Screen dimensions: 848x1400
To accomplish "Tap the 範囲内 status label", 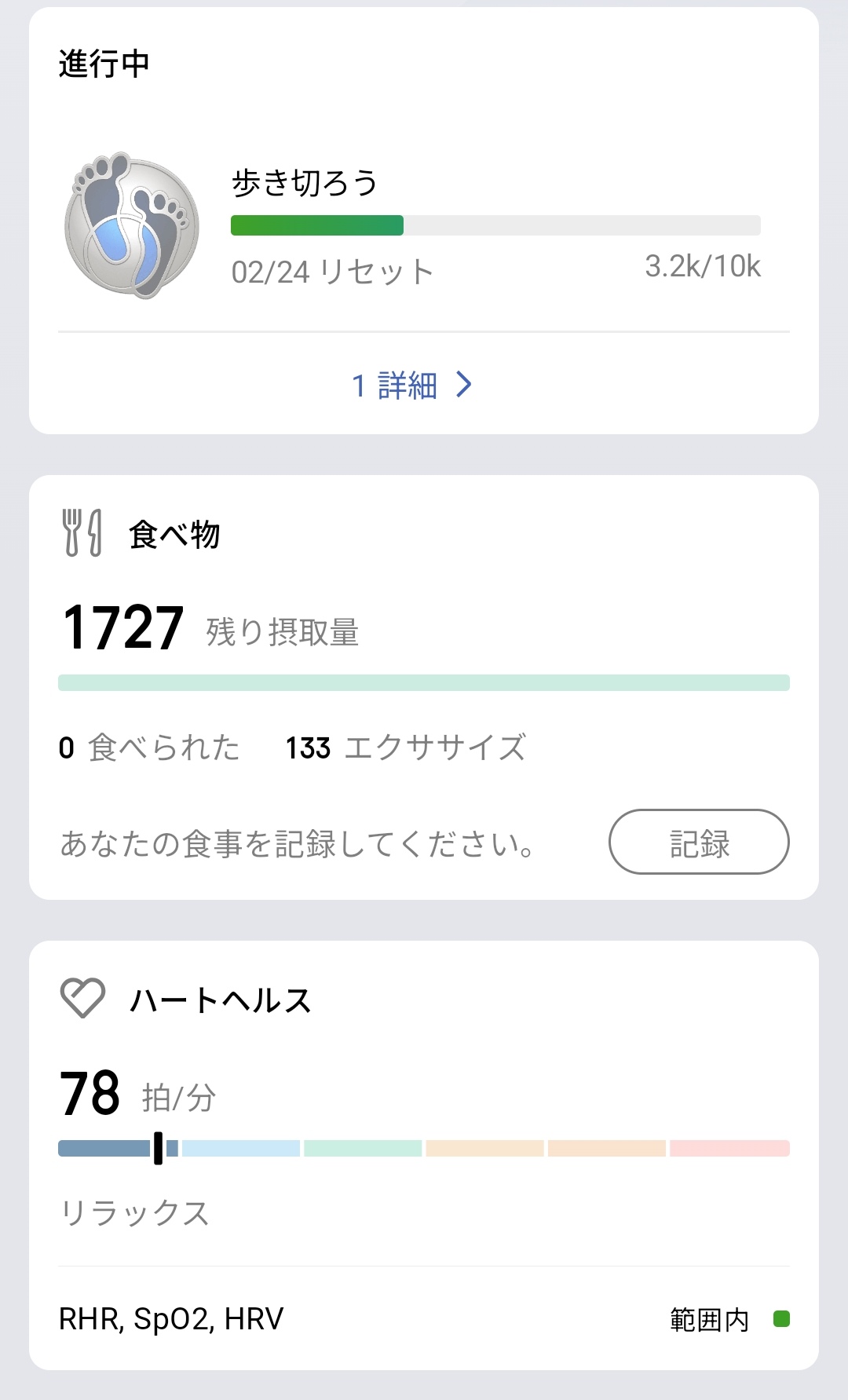I will tap(709, 1319).
